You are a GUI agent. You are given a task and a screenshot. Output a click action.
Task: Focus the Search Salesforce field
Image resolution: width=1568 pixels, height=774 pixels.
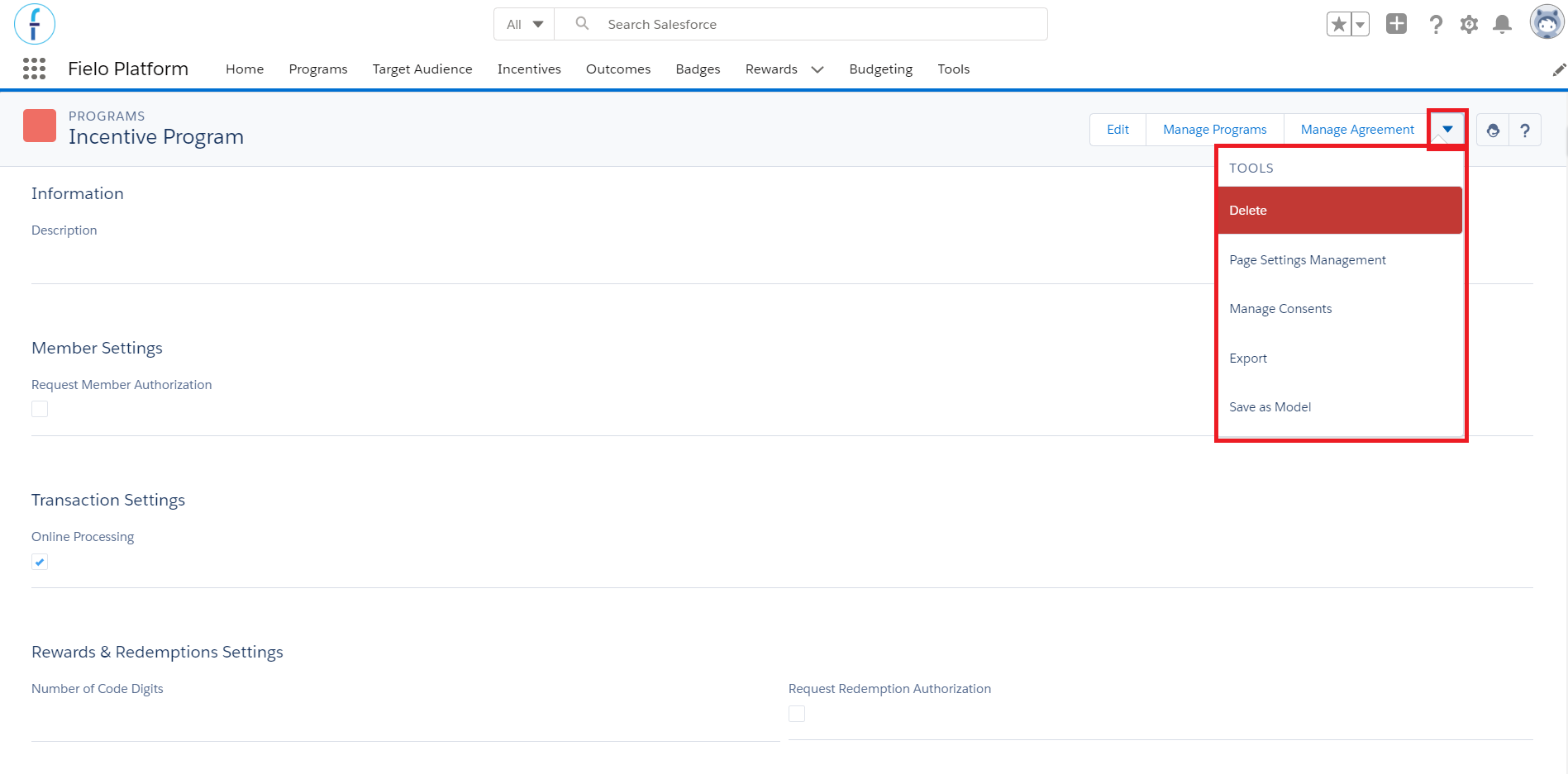pyautogui.click(x=801, y=24)
